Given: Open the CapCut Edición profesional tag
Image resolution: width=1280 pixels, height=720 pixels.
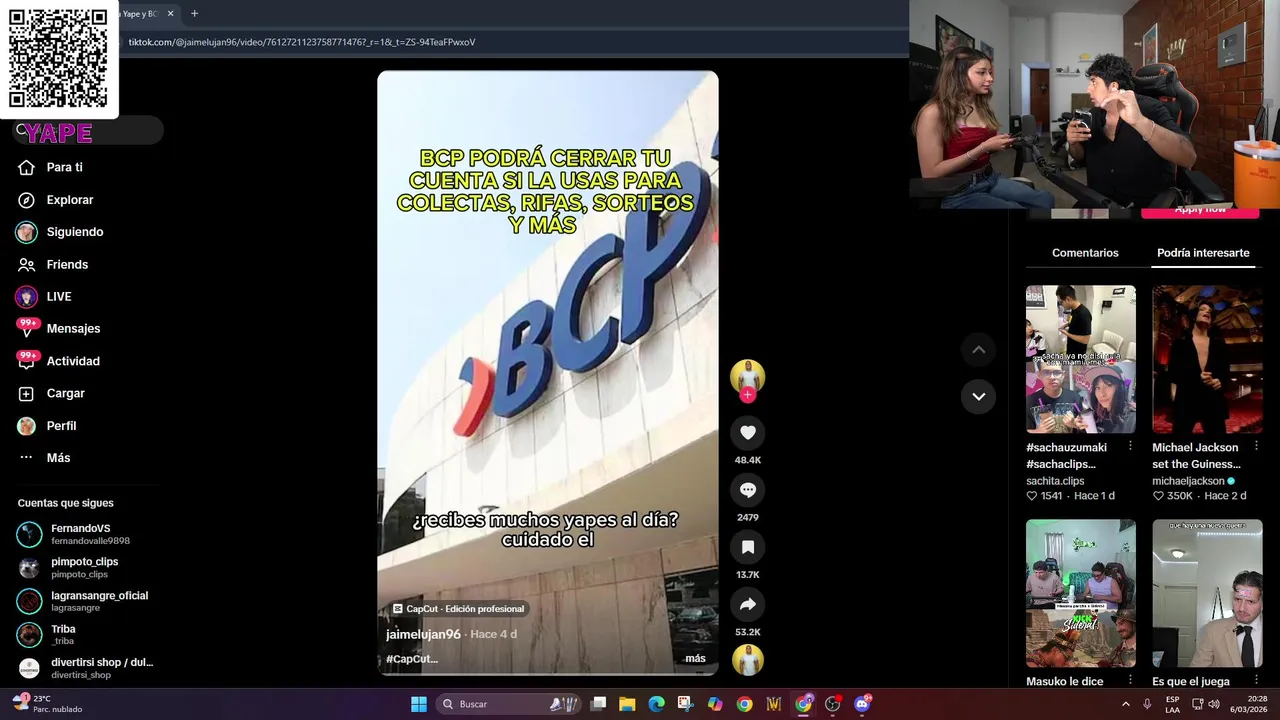Looking at the screenshot, I should 458,608.
